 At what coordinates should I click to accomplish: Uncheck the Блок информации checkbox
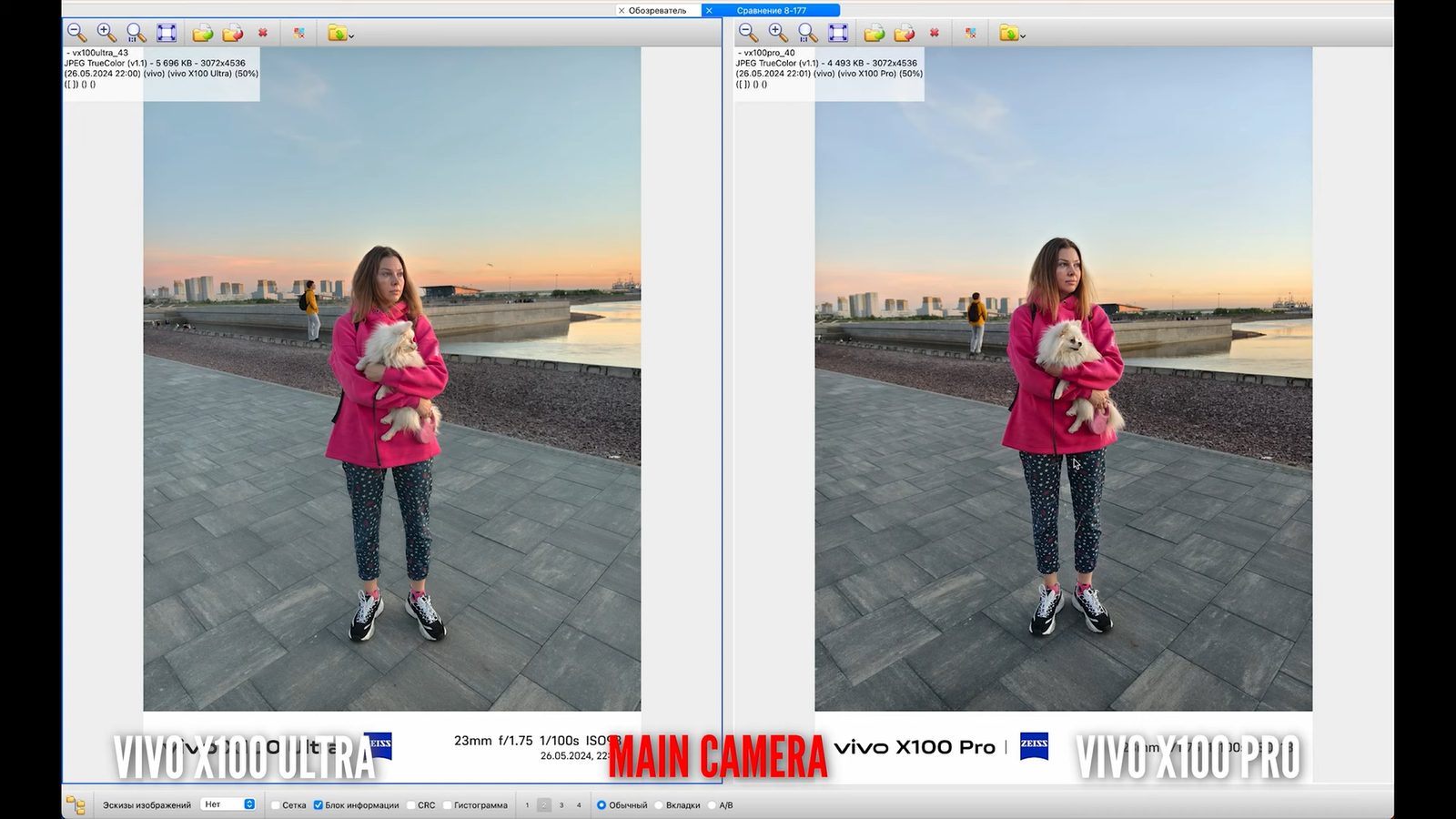318,805
